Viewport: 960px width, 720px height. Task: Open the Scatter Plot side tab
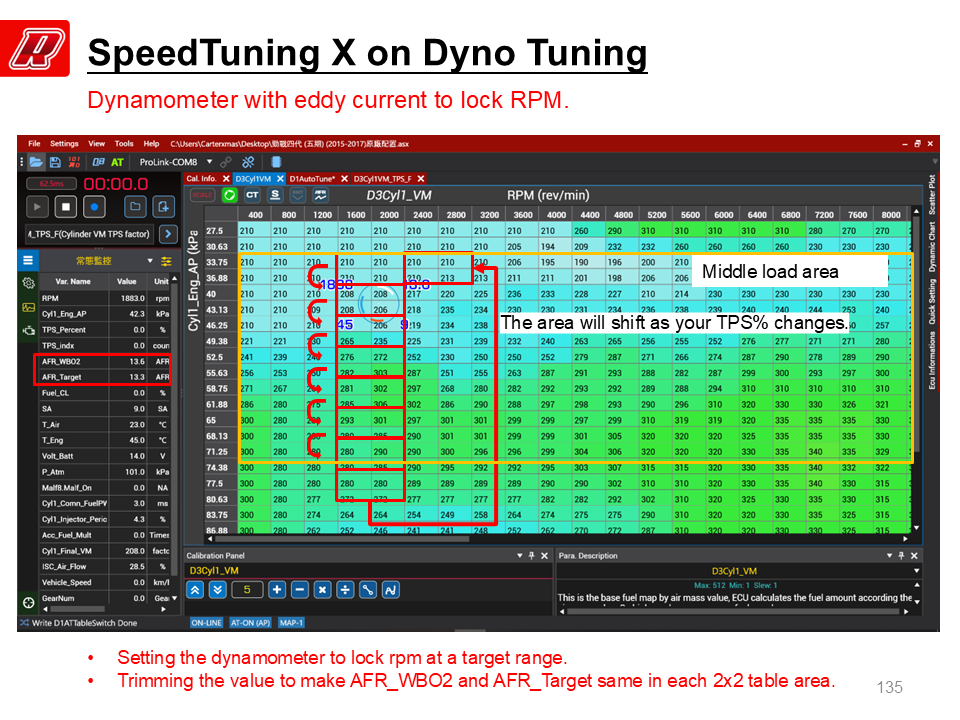[x=932, y=195]
